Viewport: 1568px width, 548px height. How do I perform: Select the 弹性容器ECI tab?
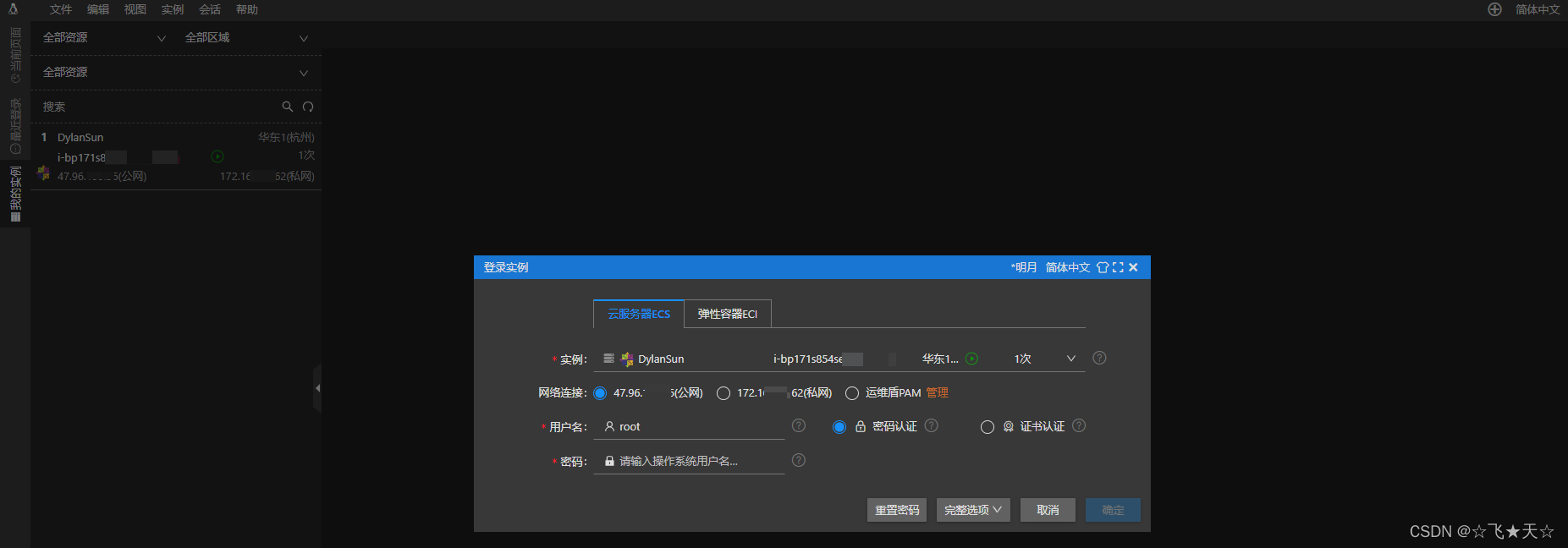[x=728, y=314]
